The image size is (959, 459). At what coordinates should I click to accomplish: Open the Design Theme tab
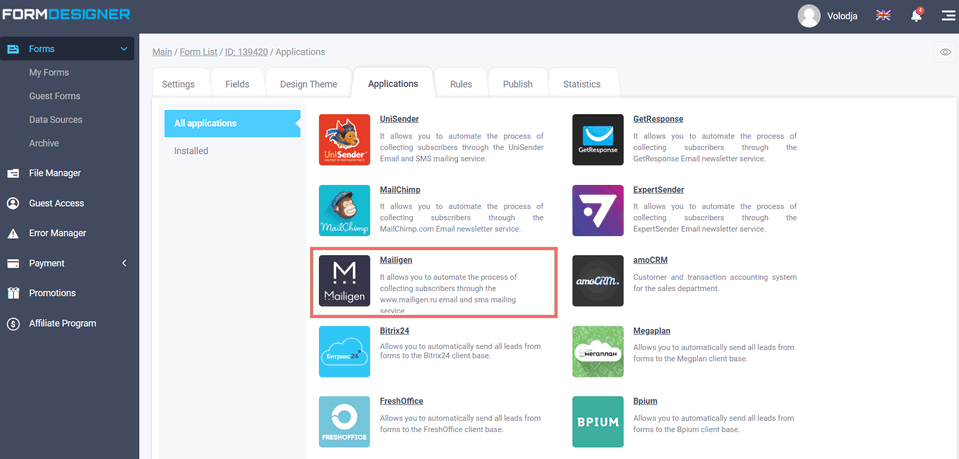click(x=308, y=84)
